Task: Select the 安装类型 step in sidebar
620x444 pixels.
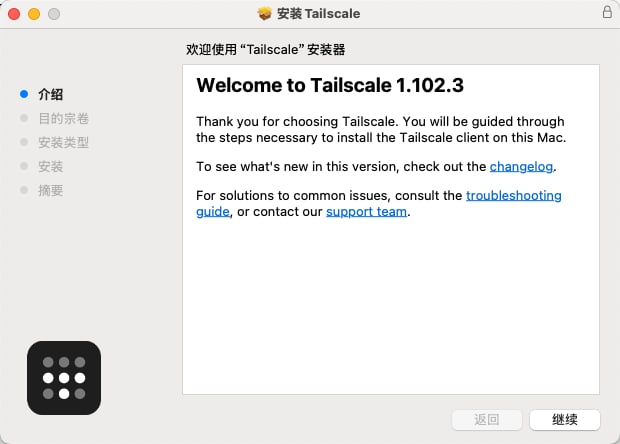Action: pyautogui.click(x=63, y=142)
